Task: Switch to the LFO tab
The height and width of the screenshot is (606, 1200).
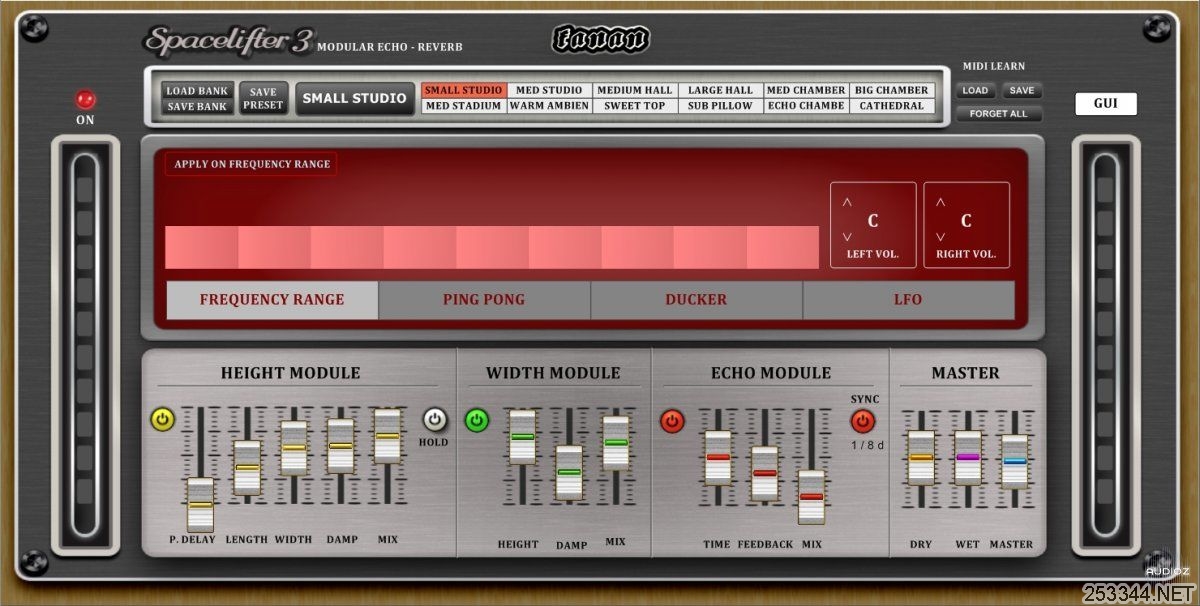Action: click(x=908, y=299)
